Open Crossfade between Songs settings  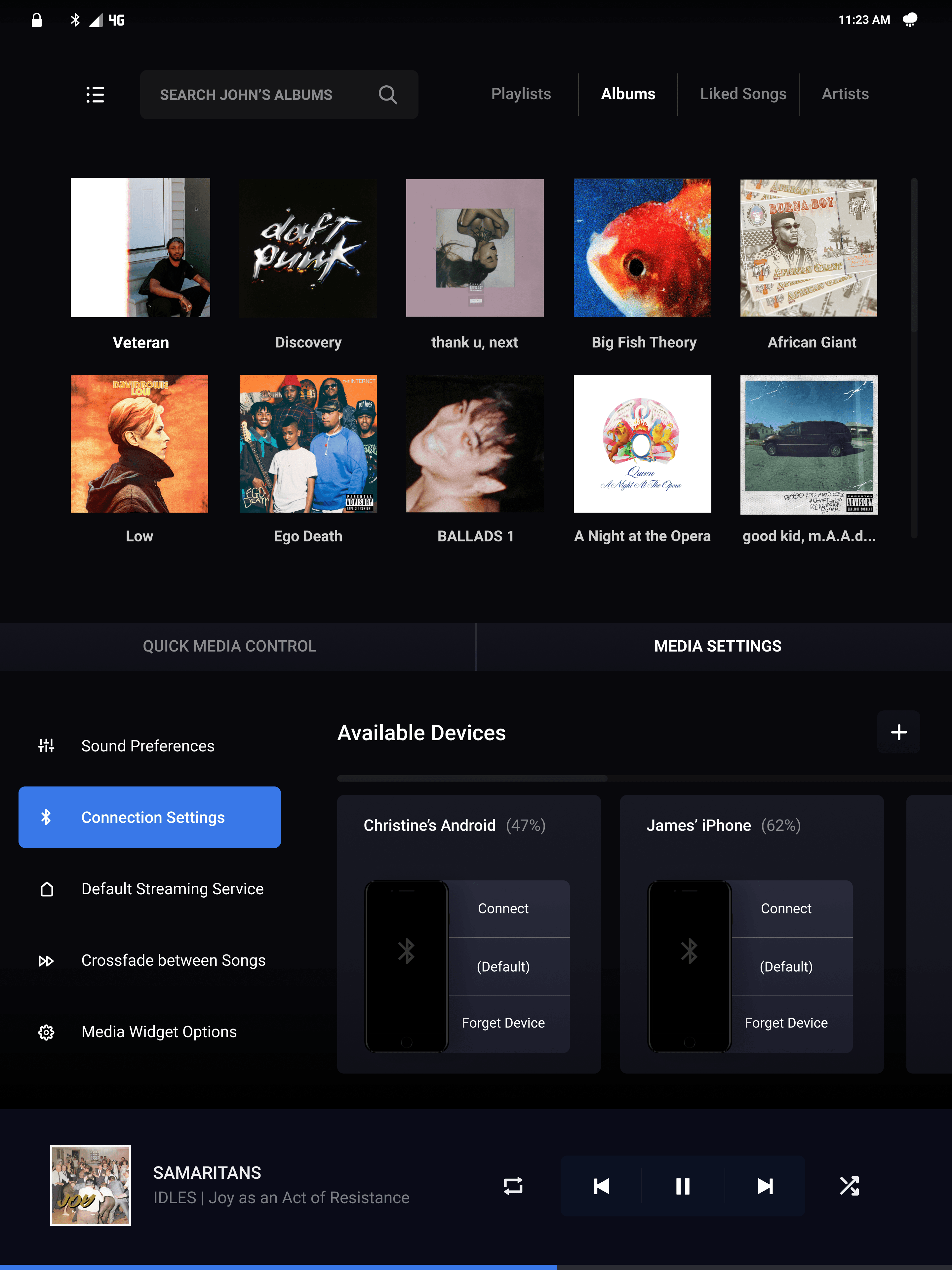pos(150,960)
